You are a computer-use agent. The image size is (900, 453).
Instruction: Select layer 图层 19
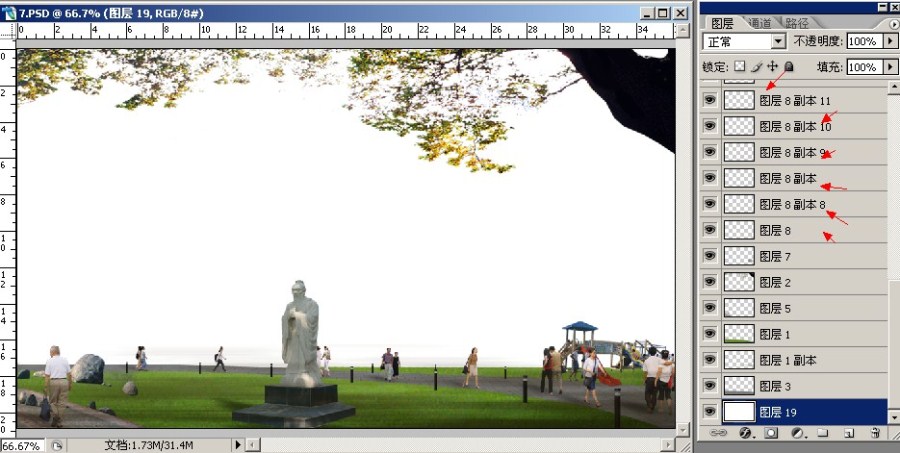click(x=804, y=412)
